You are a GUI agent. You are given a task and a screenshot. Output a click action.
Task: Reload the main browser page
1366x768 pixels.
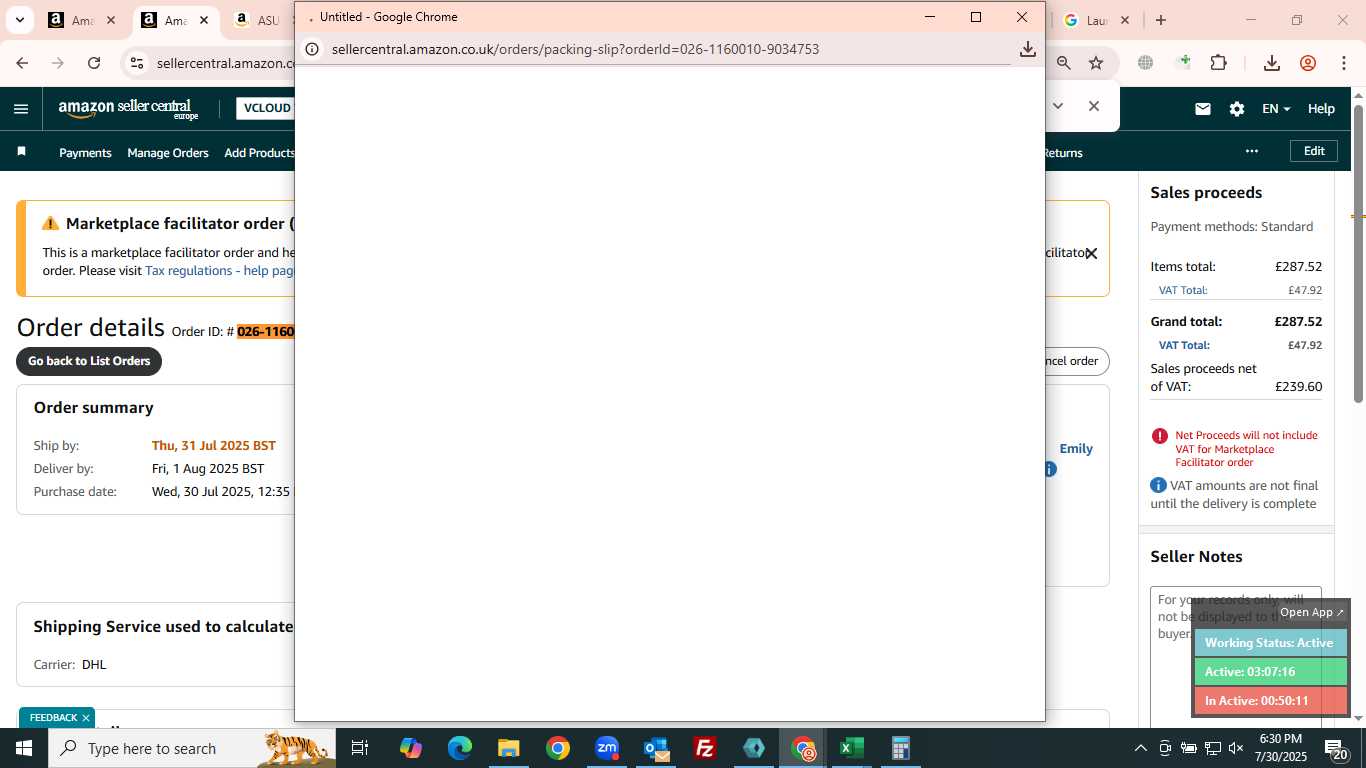pyautogui.click(x=94, y=63)
